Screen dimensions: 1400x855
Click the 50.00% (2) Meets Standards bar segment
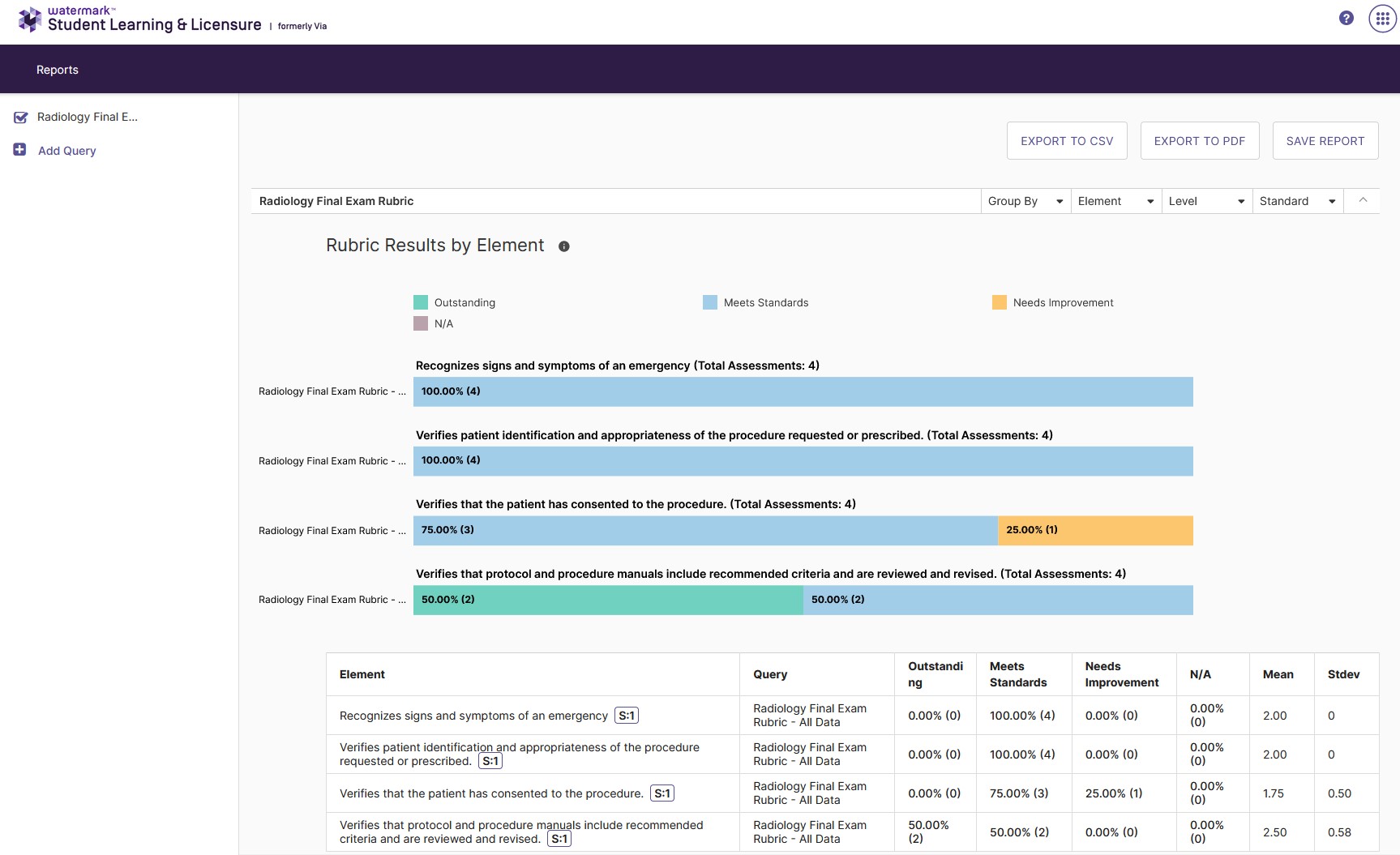998,600
